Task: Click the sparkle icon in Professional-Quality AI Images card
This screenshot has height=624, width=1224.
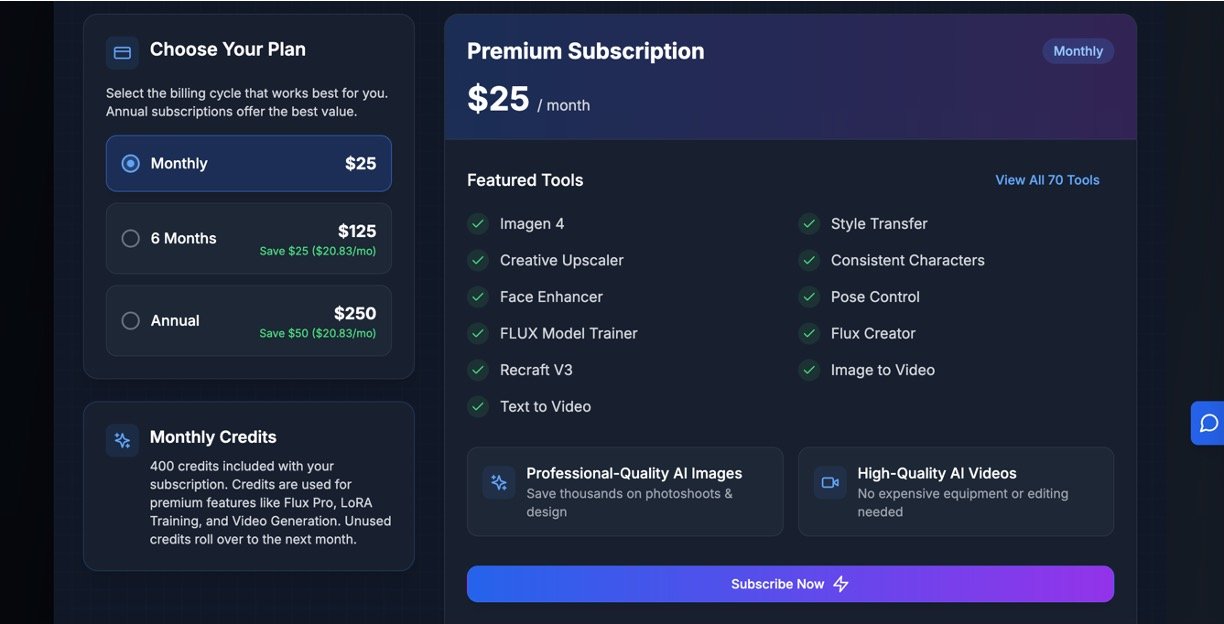Action: [x=498, y=482]
